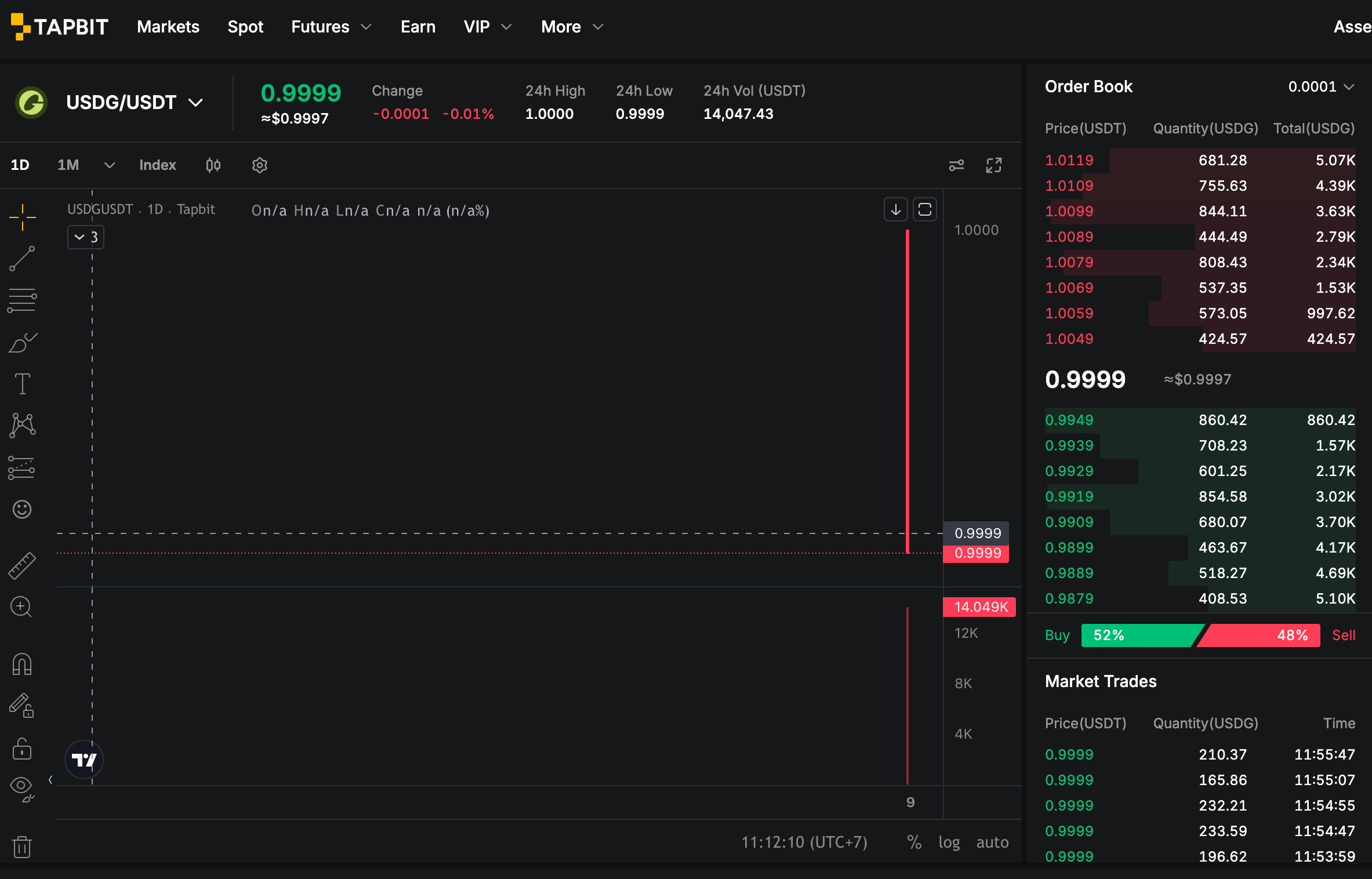Click the Tapbit logo
The height and width of the screenshot is (879, 1372).
59,27
